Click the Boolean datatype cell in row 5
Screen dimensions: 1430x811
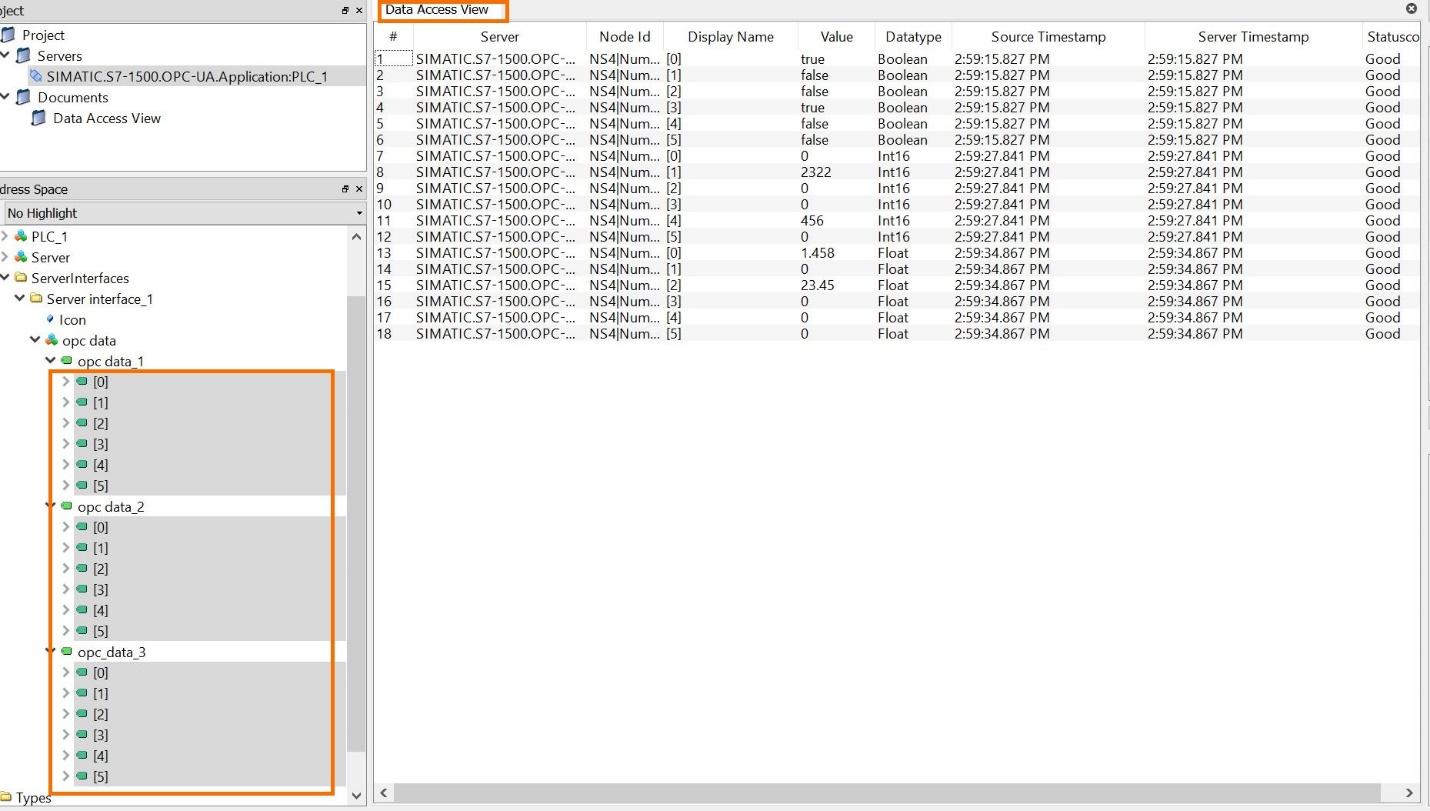[x=903, y=124]
